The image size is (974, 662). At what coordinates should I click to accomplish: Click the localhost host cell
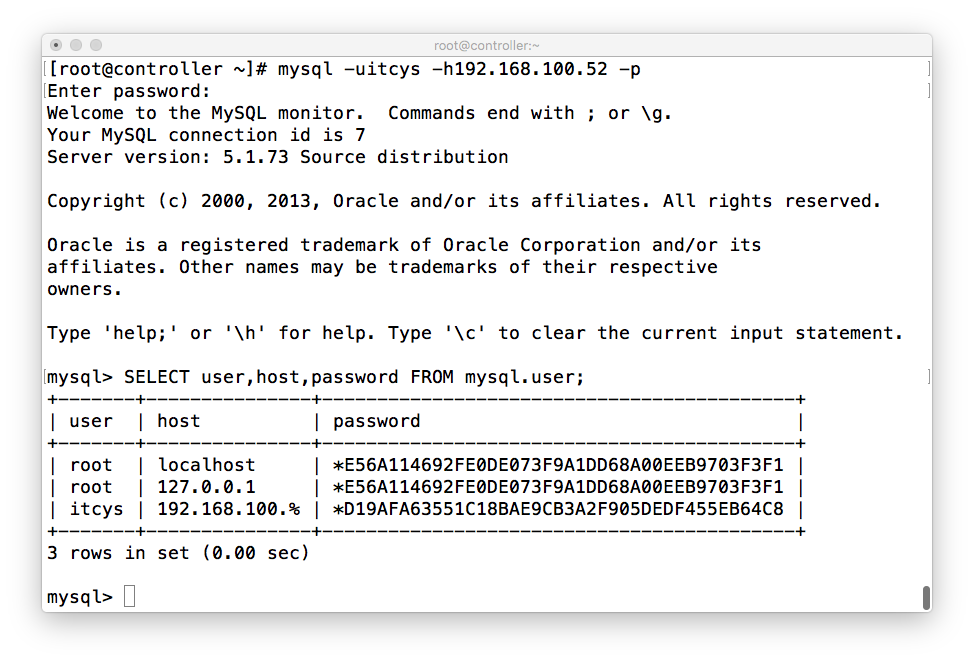pos(206,465)
